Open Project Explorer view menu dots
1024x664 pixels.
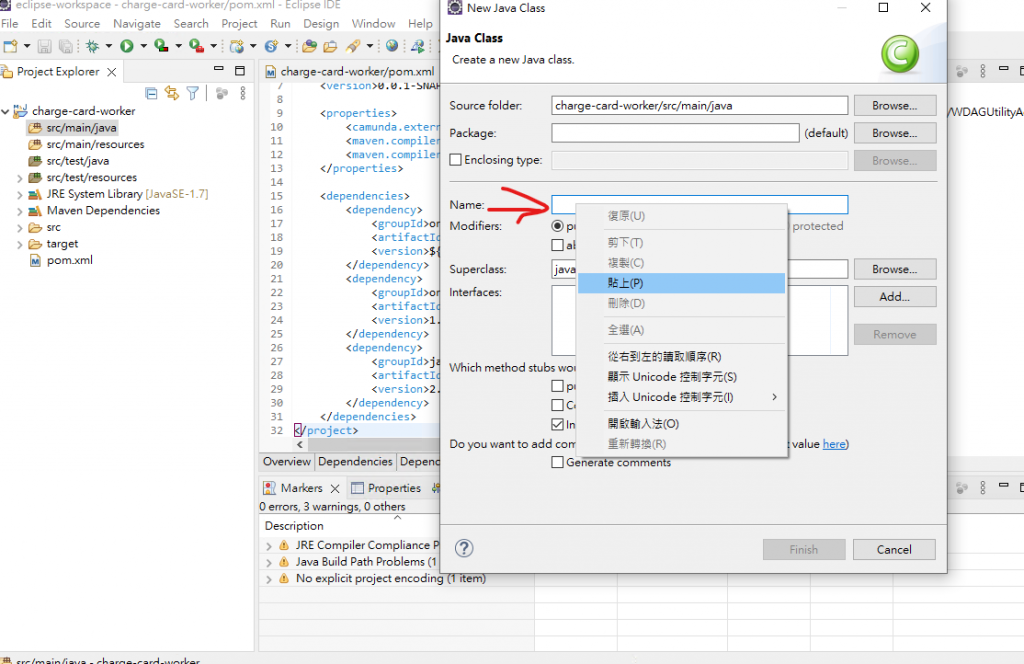(243, 93)
